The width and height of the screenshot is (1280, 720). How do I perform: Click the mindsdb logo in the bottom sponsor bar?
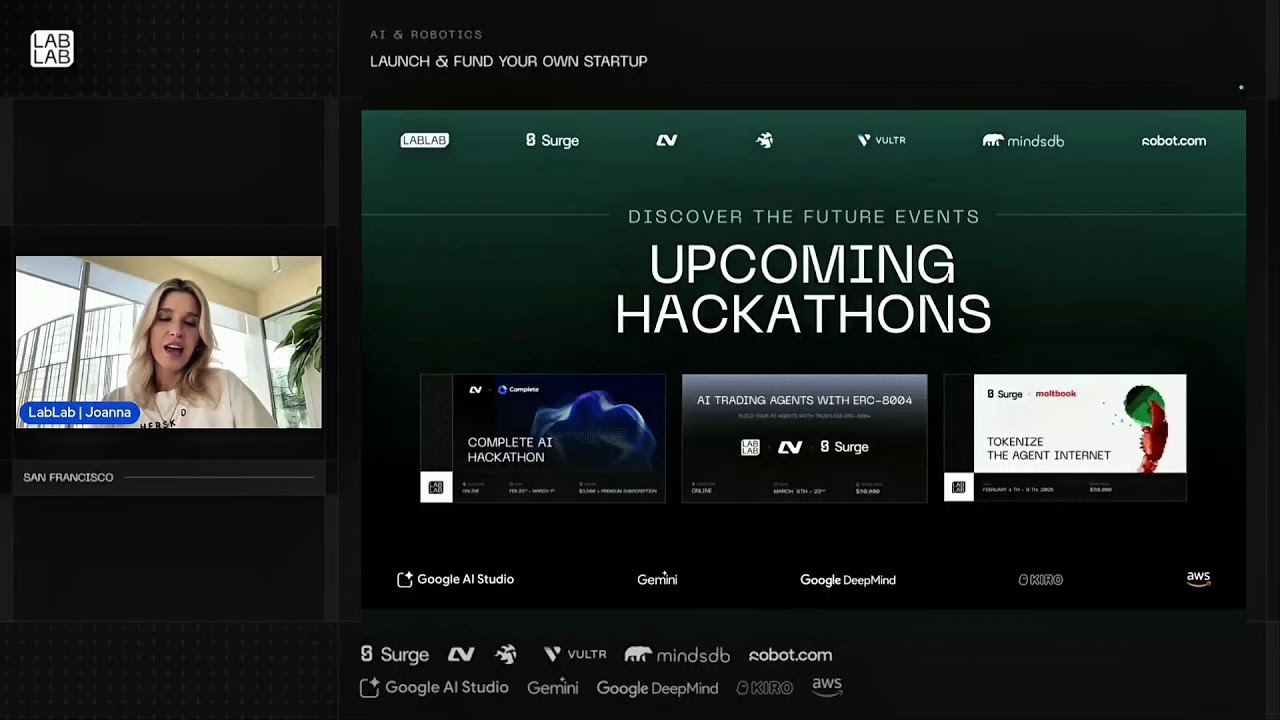pos(677,655)
